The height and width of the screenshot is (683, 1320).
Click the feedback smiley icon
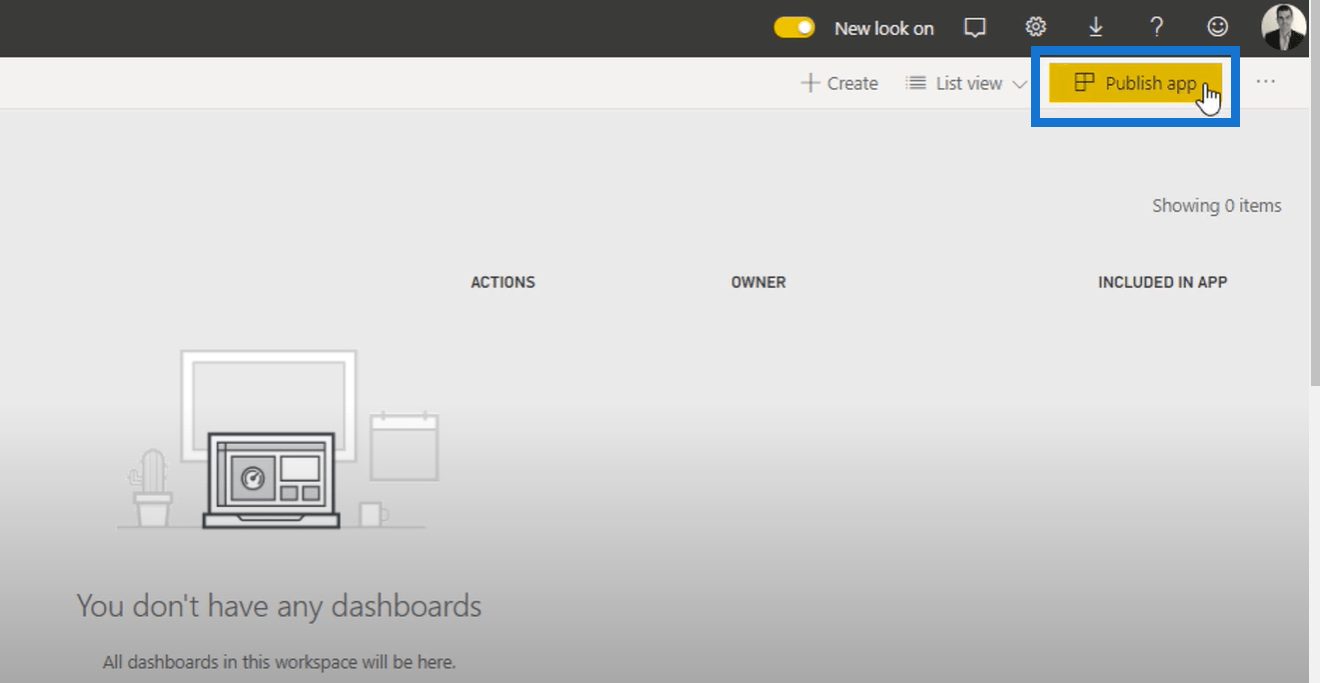point(1218,27)
